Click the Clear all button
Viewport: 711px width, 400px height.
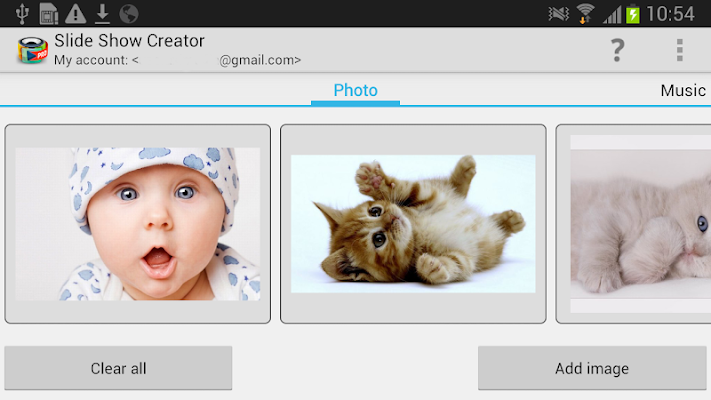pyautogui.click(x=118, y=368)
